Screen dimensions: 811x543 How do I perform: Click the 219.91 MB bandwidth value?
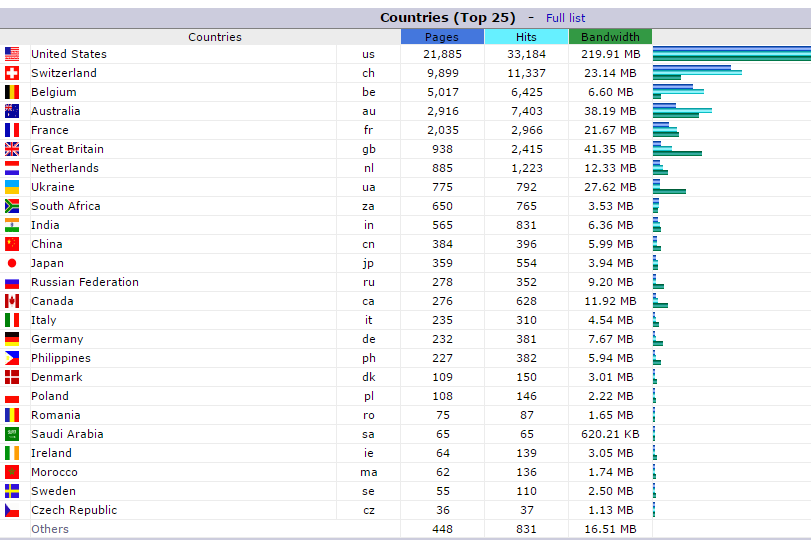click(x=610, y=54)
